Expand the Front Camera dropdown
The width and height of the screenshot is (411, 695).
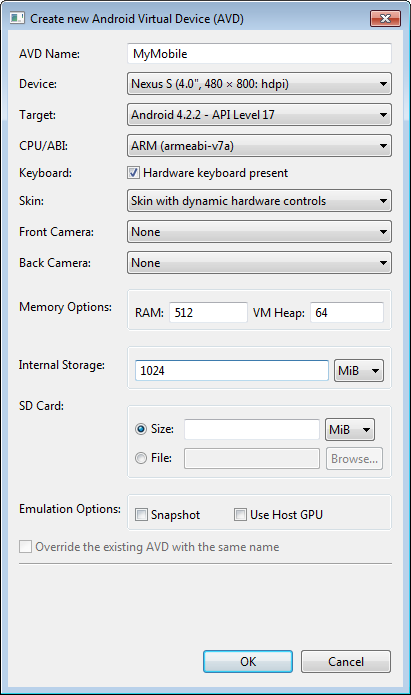259,232
